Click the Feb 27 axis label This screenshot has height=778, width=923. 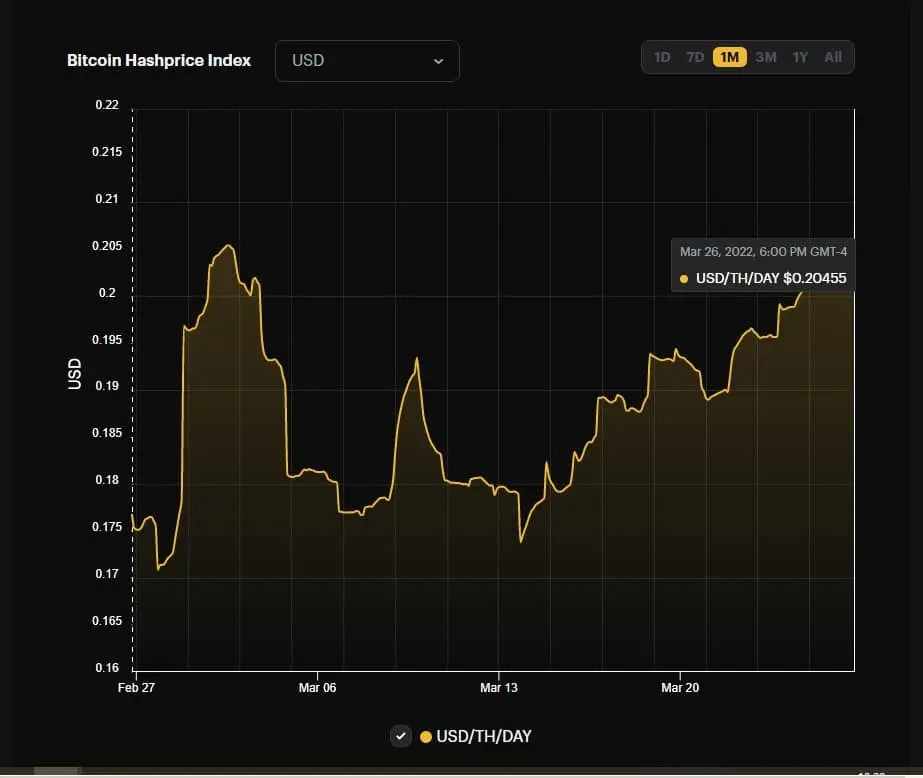pos(136,687)
